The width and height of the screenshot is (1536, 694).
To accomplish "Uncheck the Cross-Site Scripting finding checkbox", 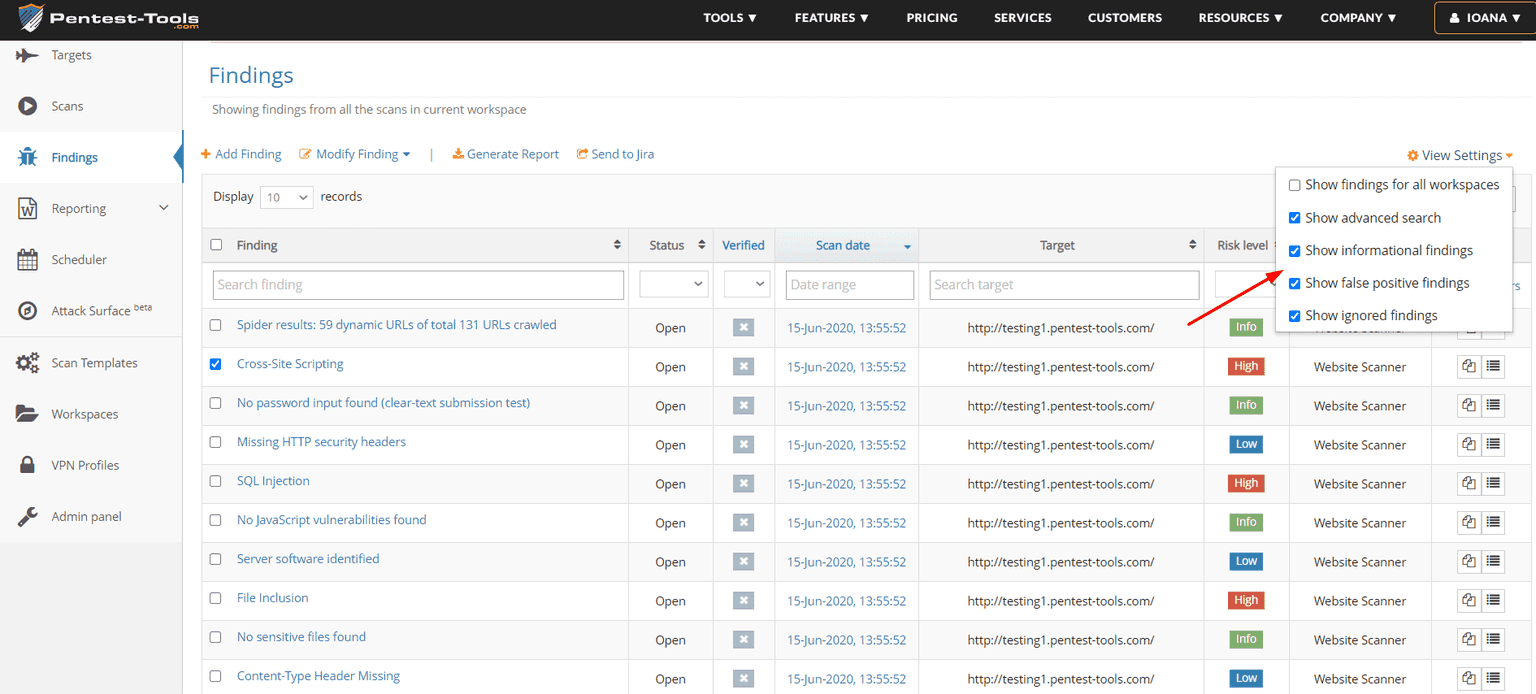I will click(216, 364).
